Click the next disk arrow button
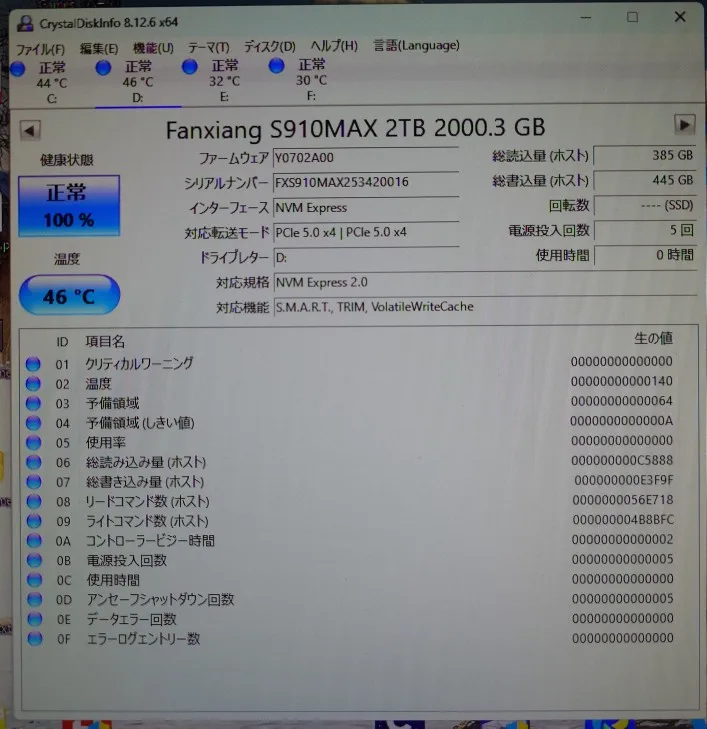The image size is (707, 729). [x=684, y=125]
